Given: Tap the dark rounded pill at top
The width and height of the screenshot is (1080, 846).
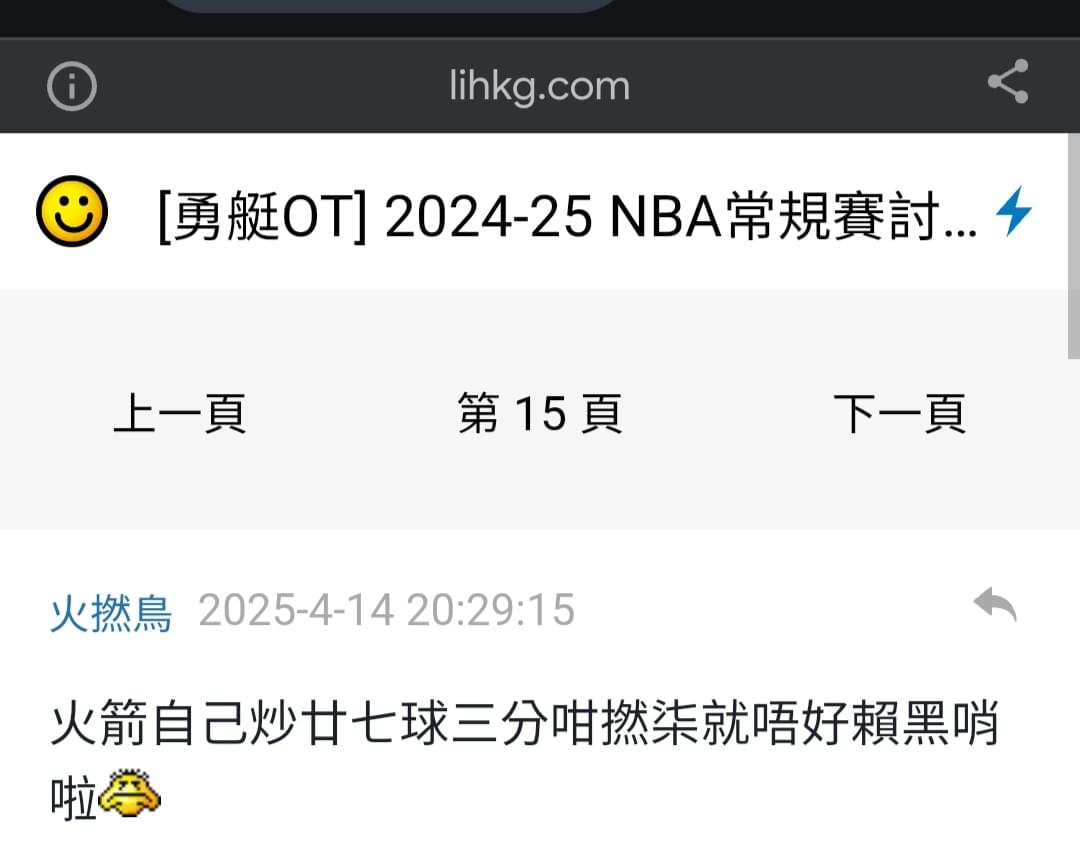Looking at the screenshot, I should click(x=390, y=6).
